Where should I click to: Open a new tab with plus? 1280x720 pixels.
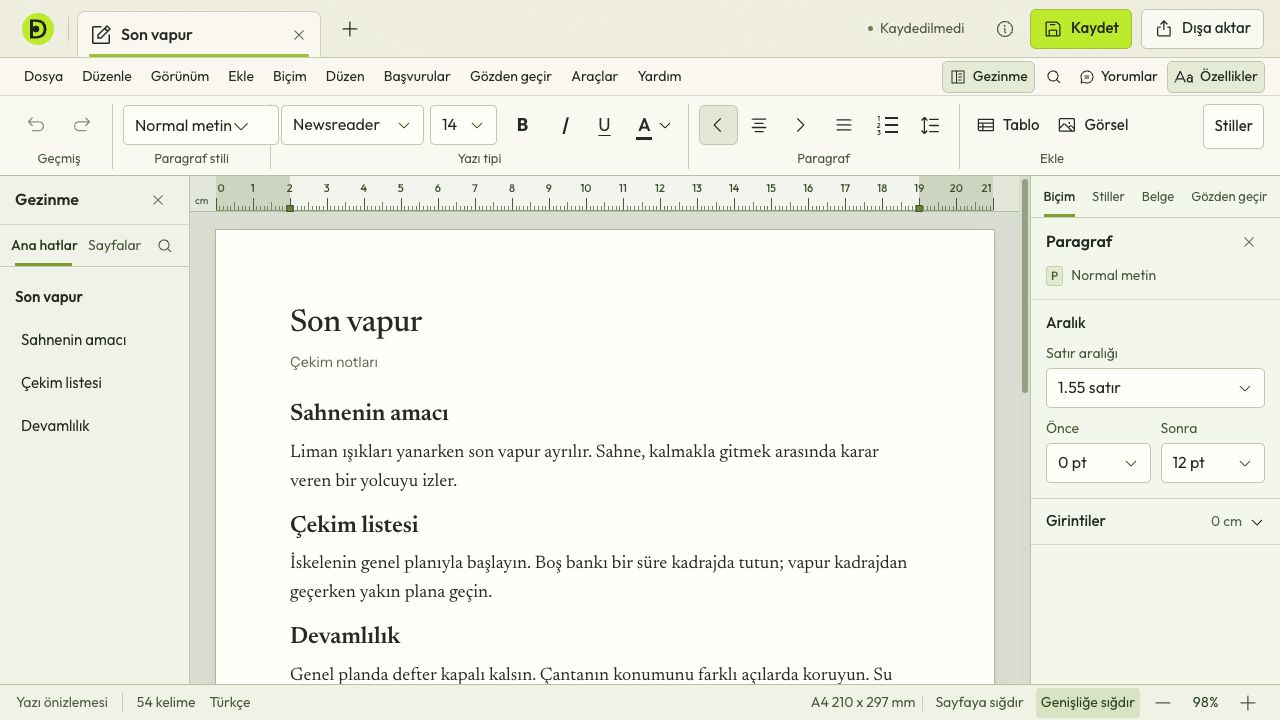(x=350, y=29)
